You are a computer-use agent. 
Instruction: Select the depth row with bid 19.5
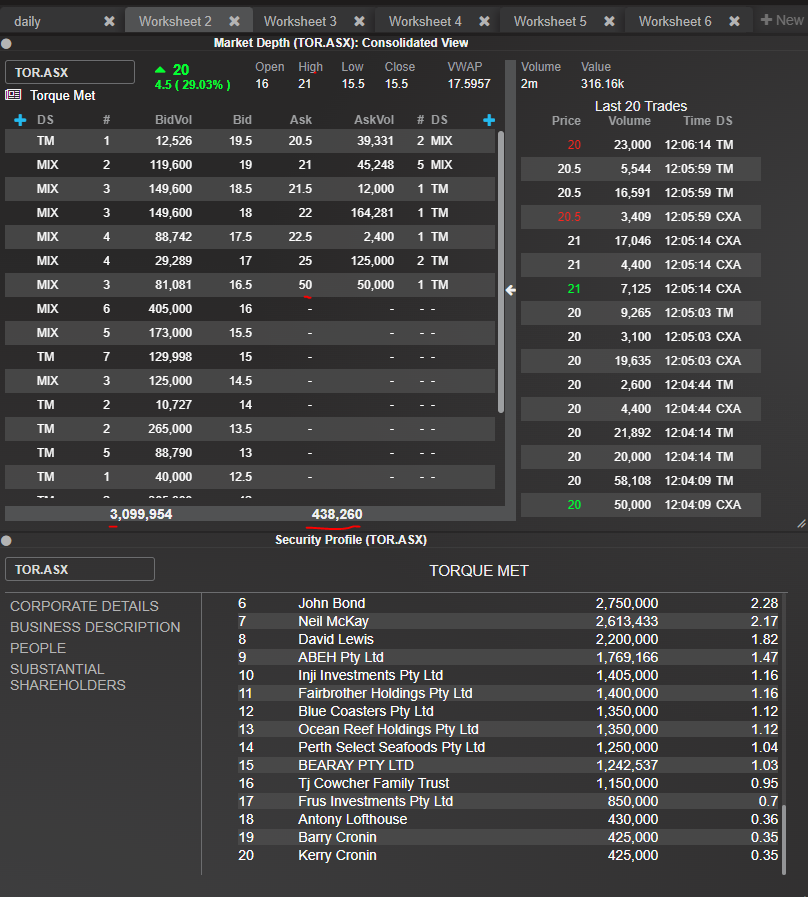click(249, 141)
